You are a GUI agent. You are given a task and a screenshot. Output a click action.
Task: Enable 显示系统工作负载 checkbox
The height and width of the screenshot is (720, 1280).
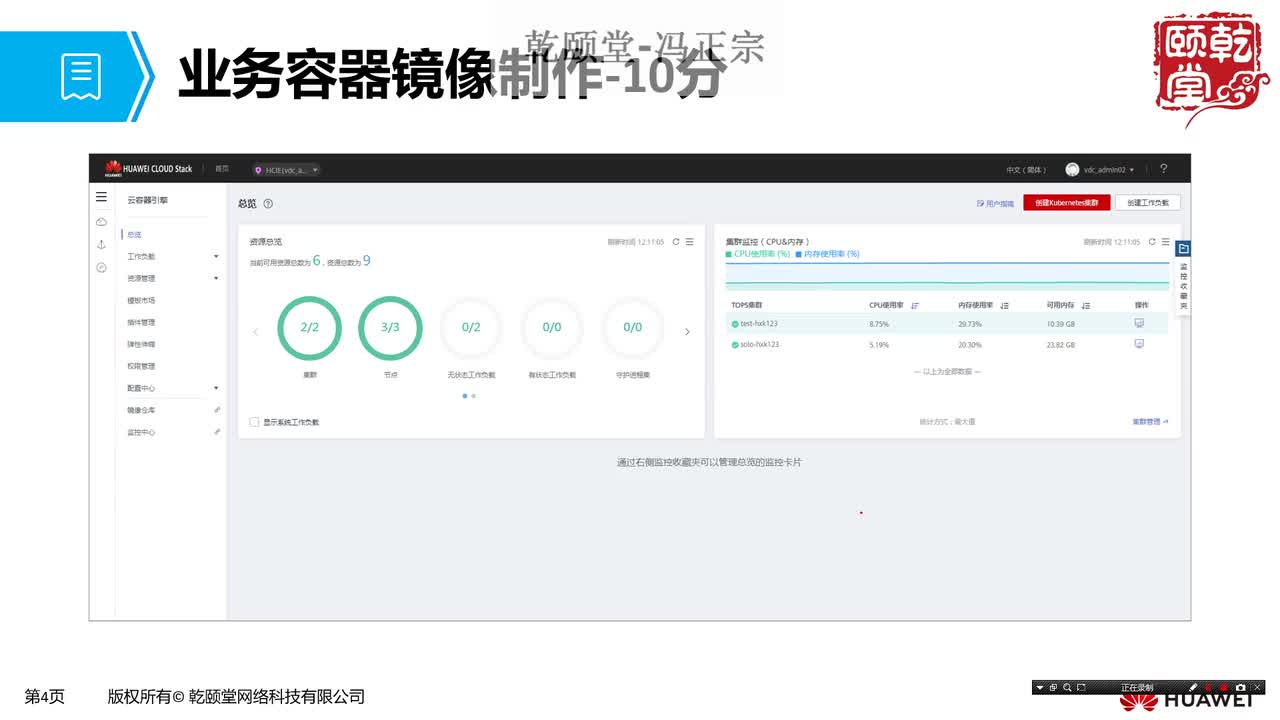click(x=254, y=422)
